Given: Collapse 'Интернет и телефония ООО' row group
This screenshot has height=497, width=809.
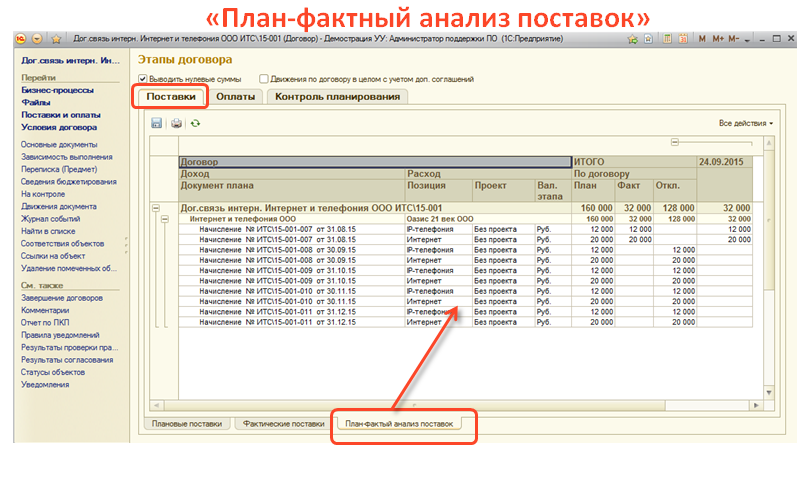Looking at the screenshot, I should click(165, 218).
